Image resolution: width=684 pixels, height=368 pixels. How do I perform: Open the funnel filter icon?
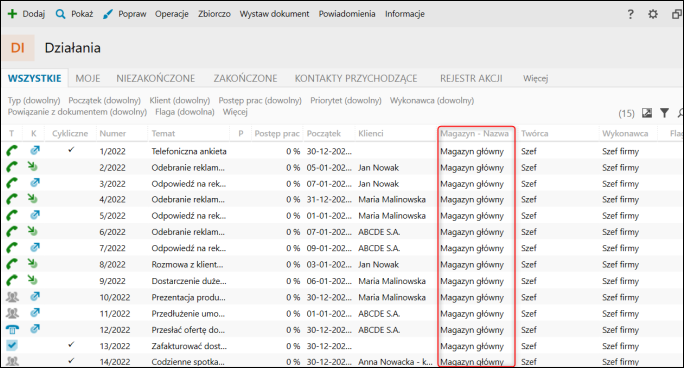pos(664,113)
